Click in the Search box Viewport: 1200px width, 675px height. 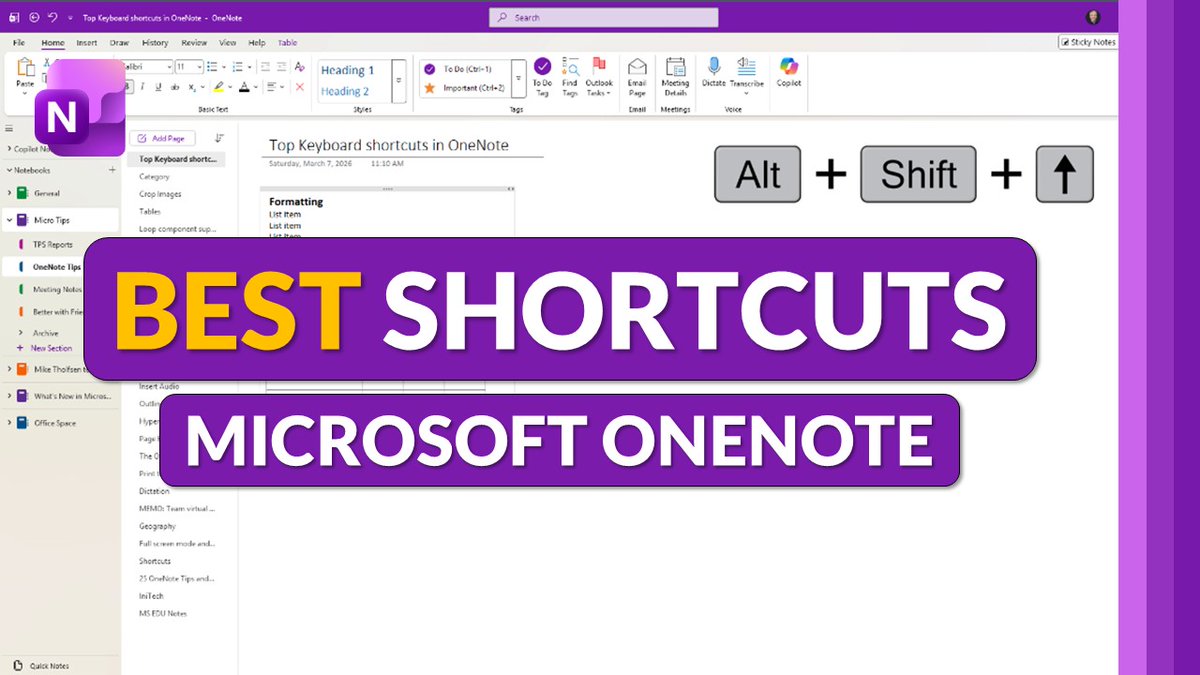click(603, 17)
